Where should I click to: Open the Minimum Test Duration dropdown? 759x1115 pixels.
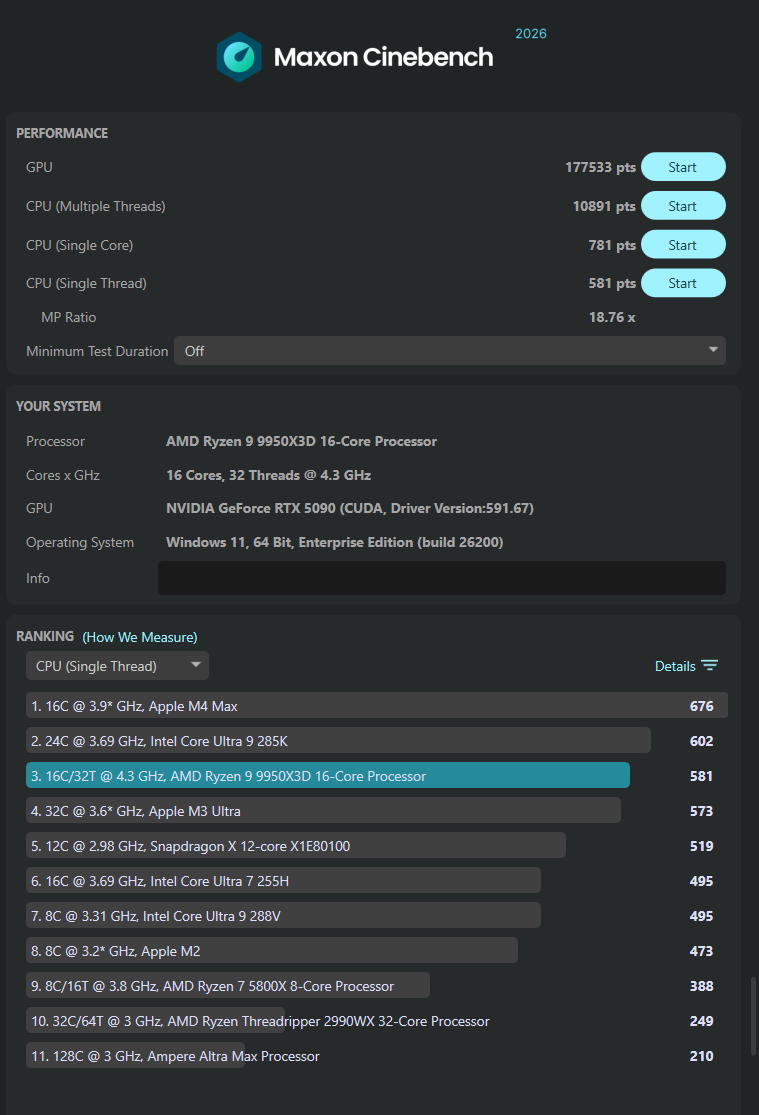(x=450, y=351)
